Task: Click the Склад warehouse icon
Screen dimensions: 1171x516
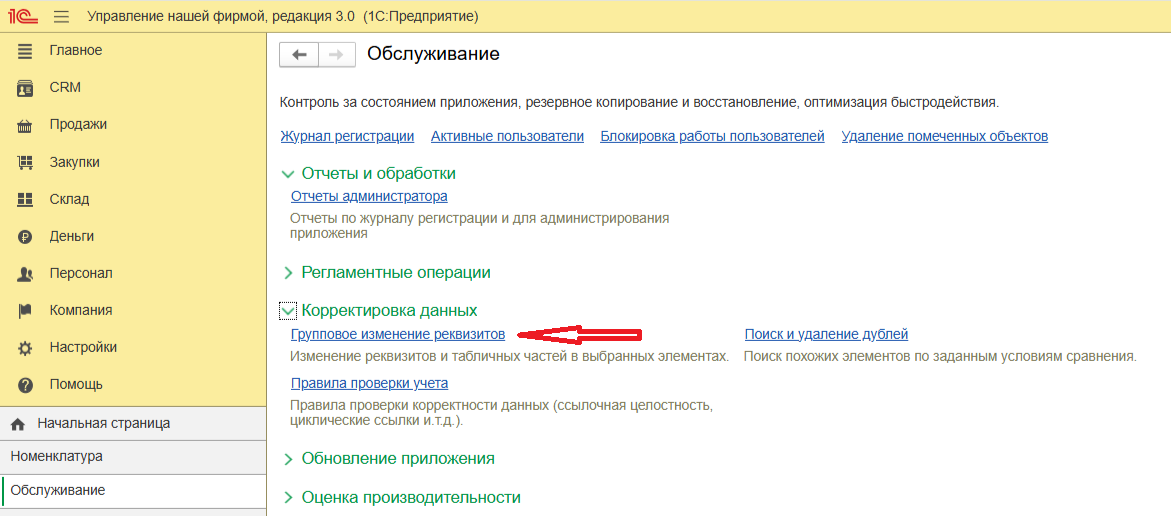Action: coord(26,199)
